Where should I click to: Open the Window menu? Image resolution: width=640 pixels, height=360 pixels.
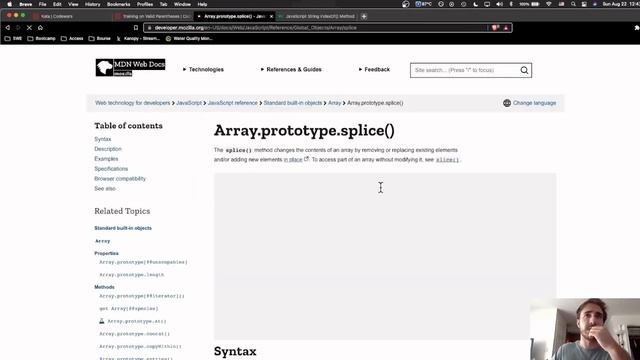click(x=182, y=4)
